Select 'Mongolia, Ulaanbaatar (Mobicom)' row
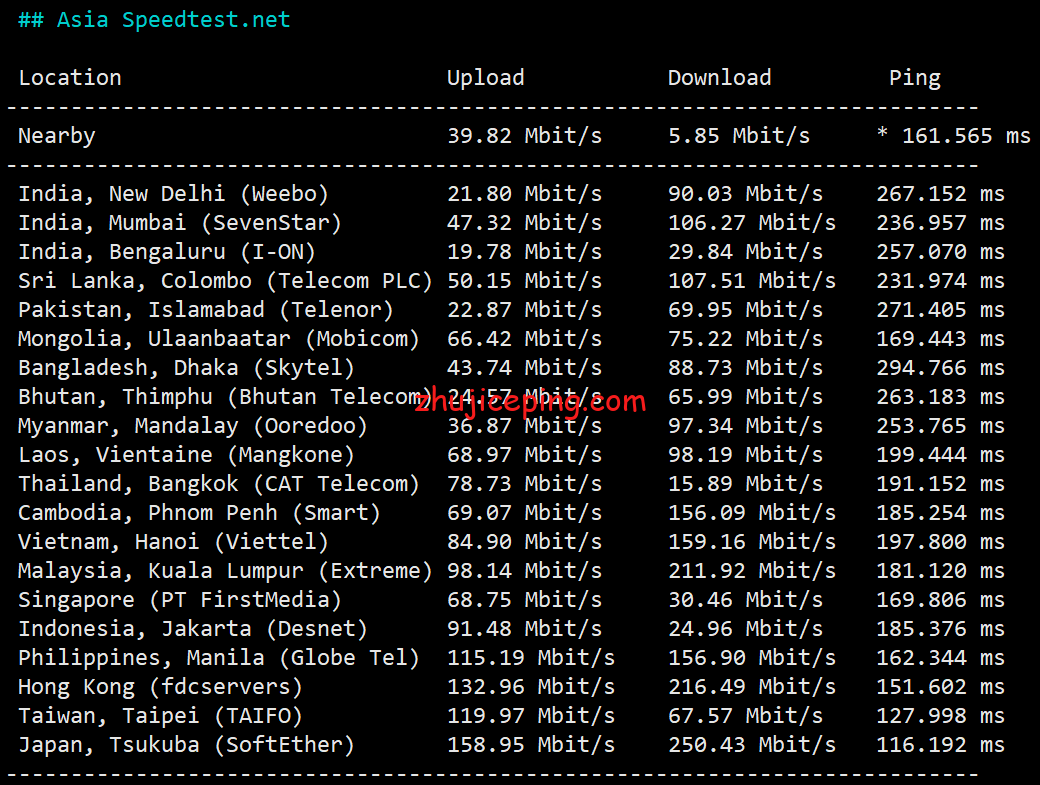The height and width of the screenshot is (785, 1040). click(x=511, y=339)
